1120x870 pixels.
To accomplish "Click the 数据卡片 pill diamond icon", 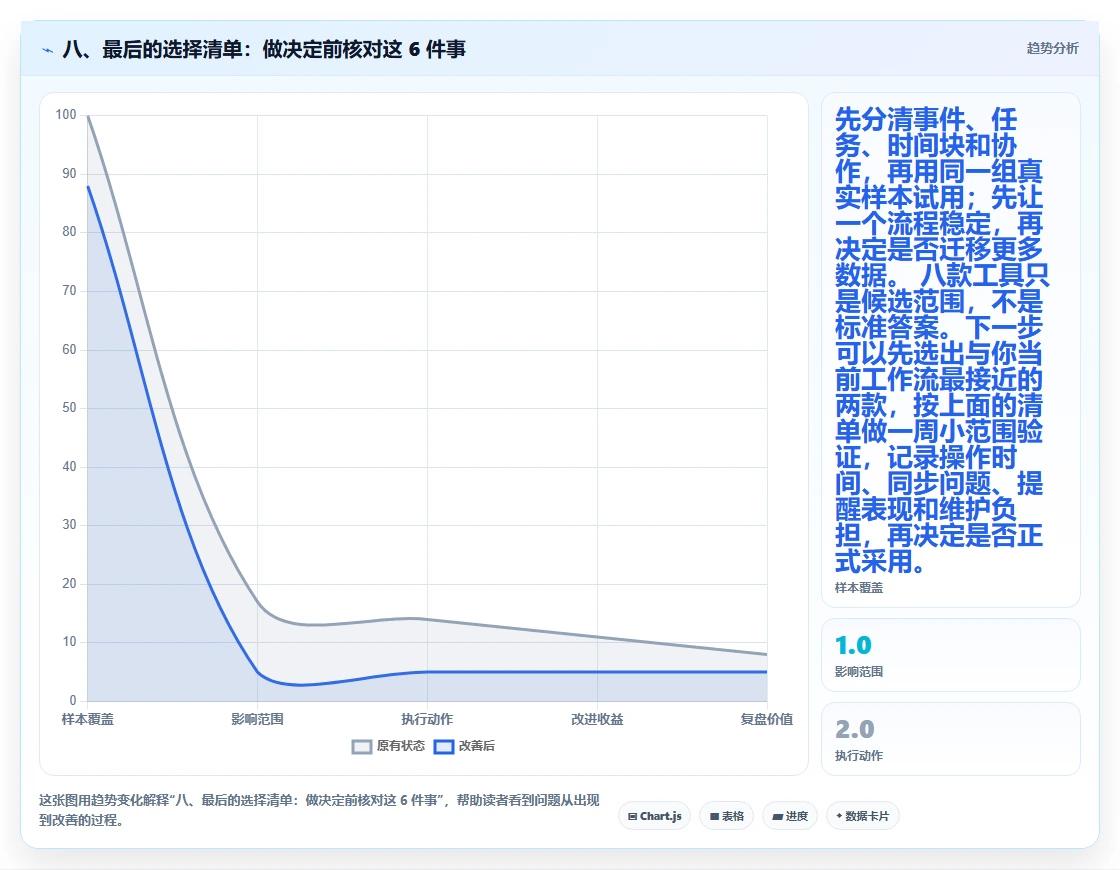I will click(839, 816).
